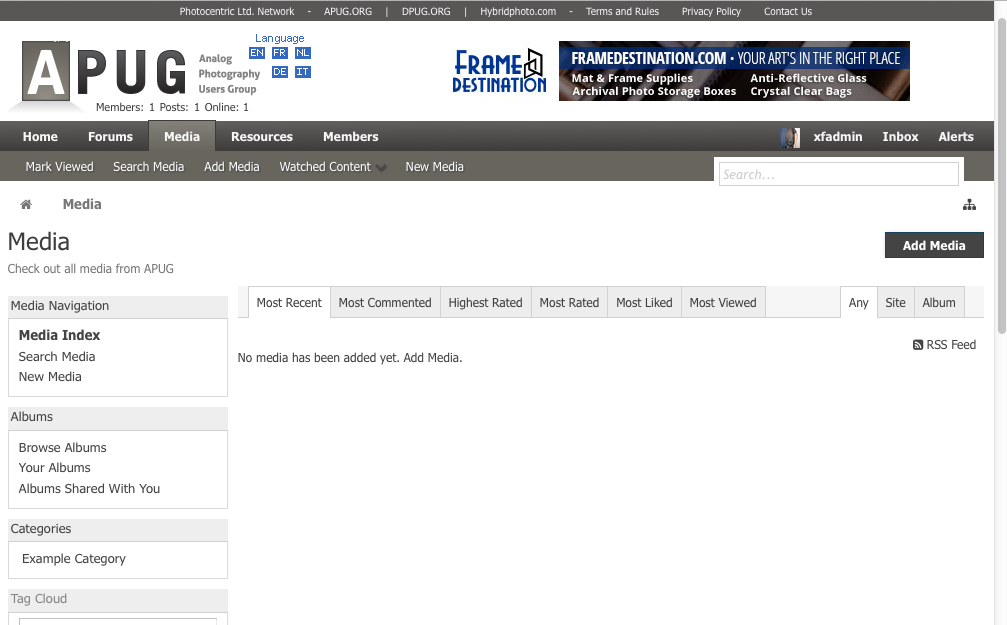The width and height of the screenshot is (1007, 625).
Task: Open the Highest Rated tab
Action: [x=485, y=303]
